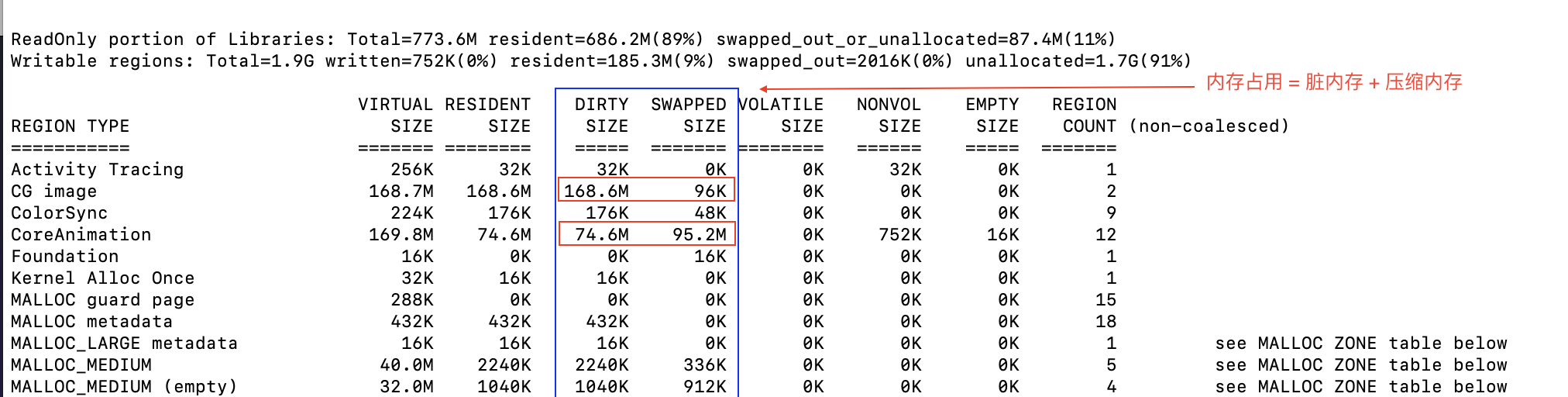Click the MALLOC guard page row label

click(x=102, y=299)
